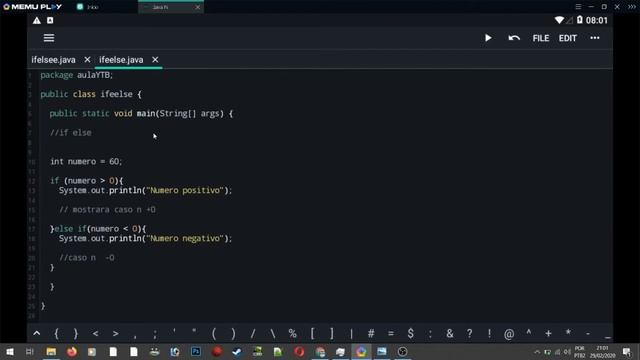Open the three-dot overflow menu
The width and height of the screenshot is (640, 360).
click(595, 38)
